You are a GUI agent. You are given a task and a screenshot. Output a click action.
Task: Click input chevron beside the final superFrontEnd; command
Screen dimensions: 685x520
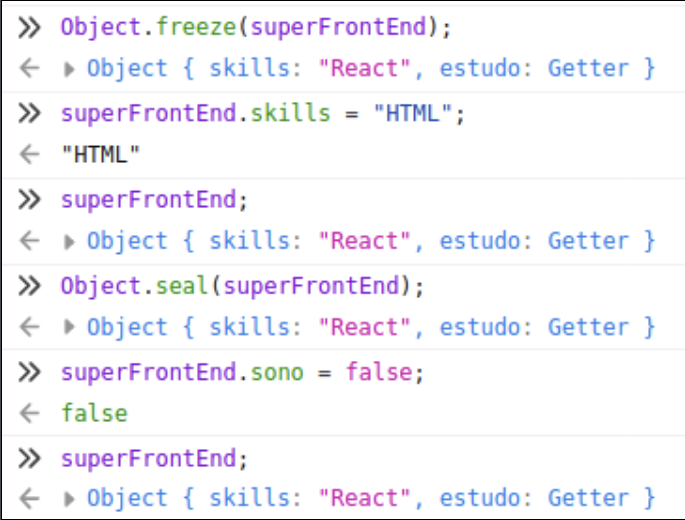point(30,457)
